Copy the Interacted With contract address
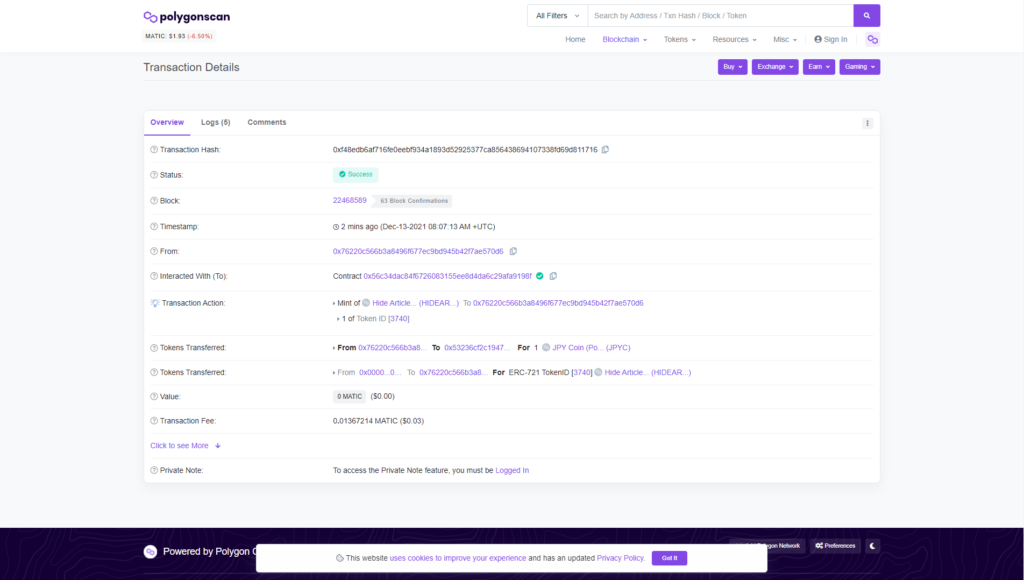The height and width of the screenshot is (580, 1024). (x=553, y=276)
